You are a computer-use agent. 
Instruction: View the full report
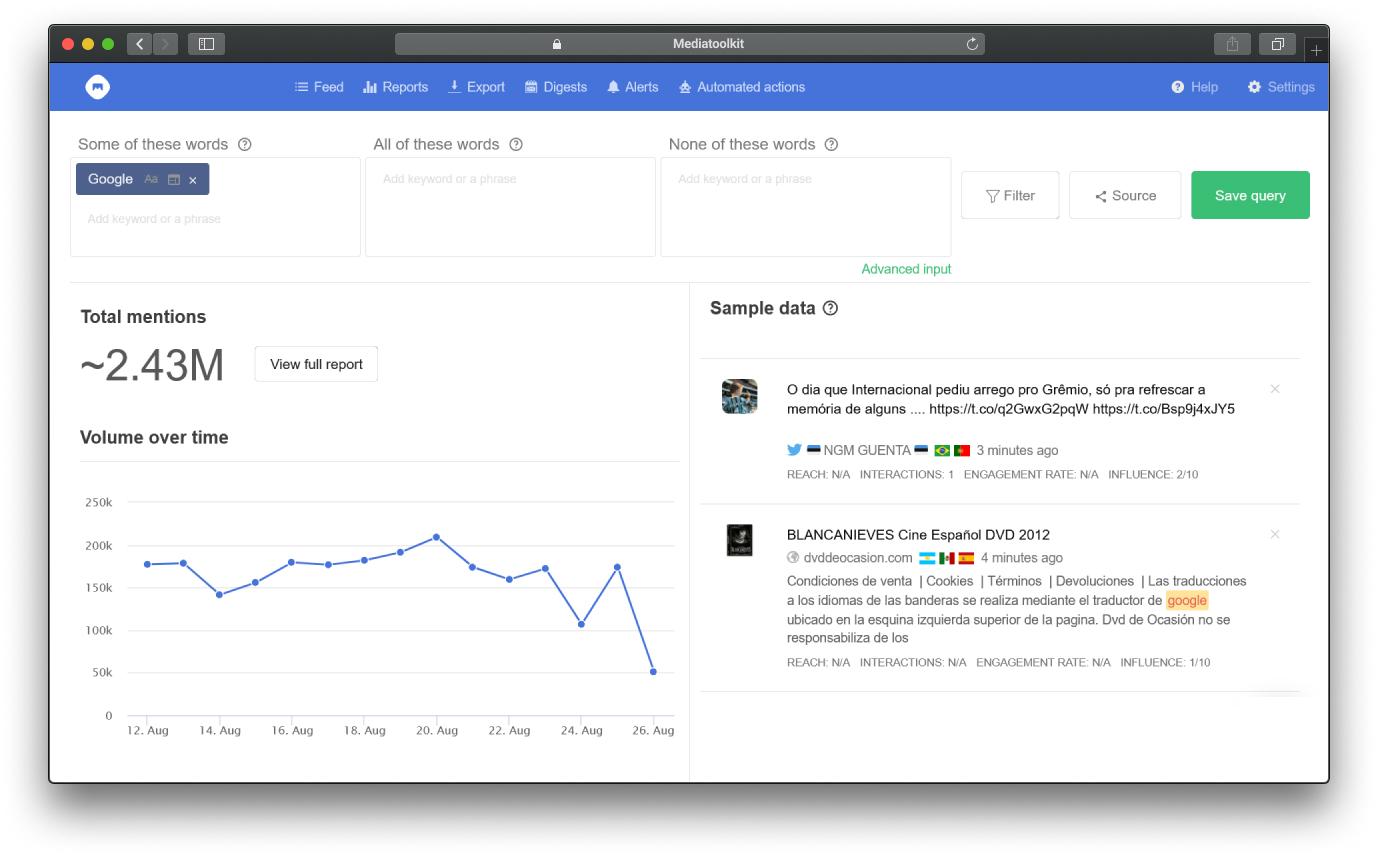[316, 364]
